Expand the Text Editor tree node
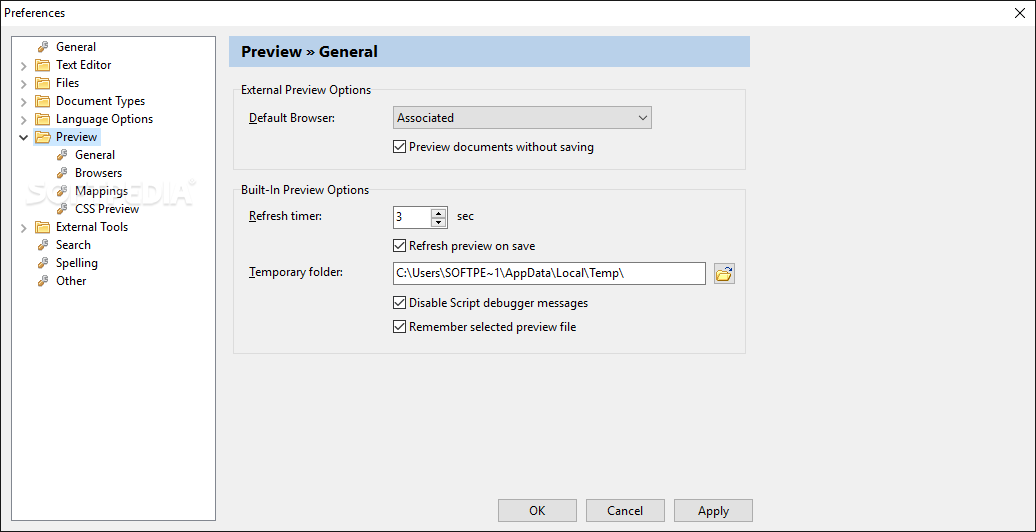This screenshot has width=1036, height=532. pos(24,65)
